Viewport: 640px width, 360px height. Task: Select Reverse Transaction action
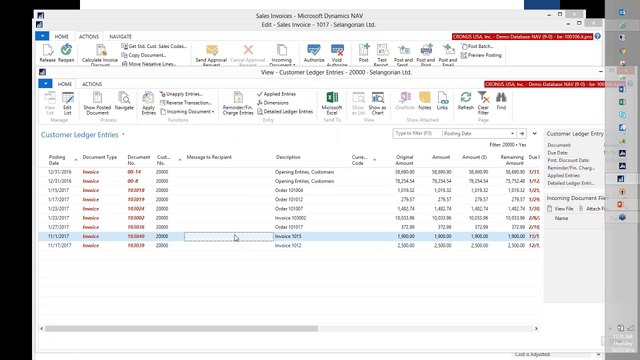186,103
